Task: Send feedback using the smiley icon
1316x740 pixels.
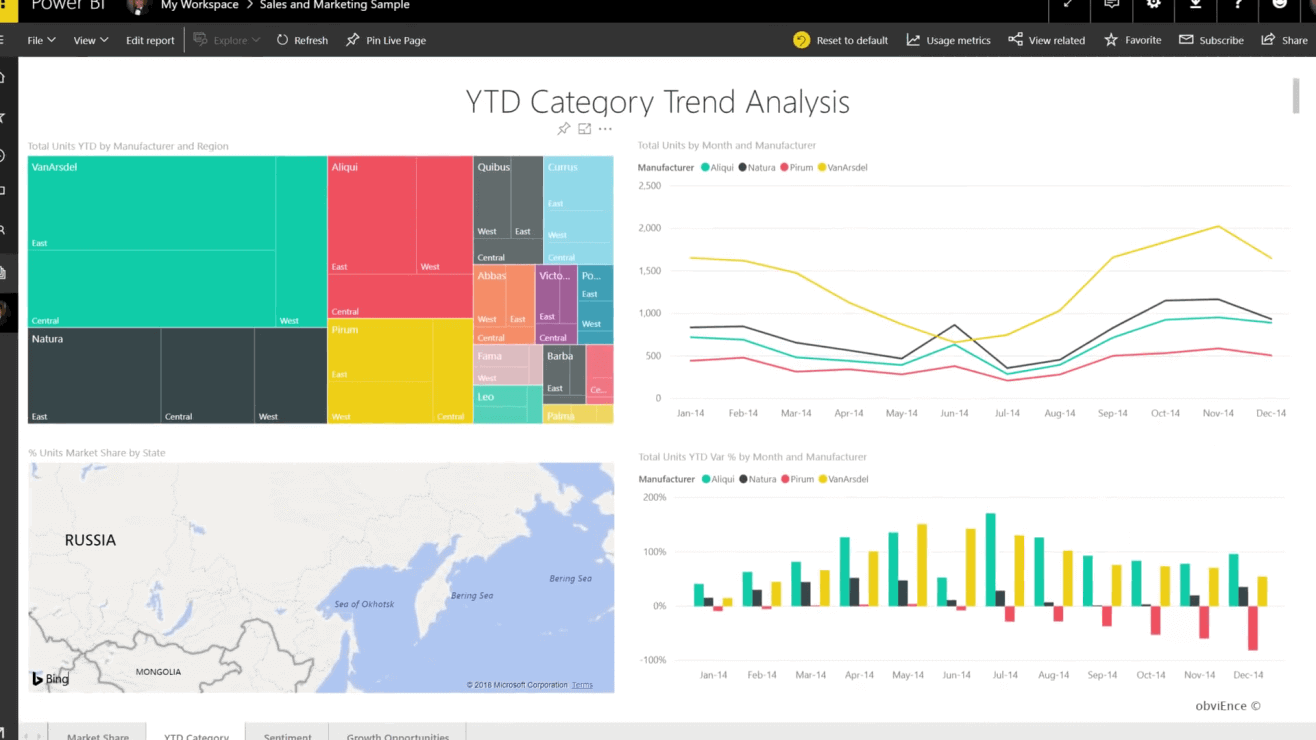Action: [1280, 9]
